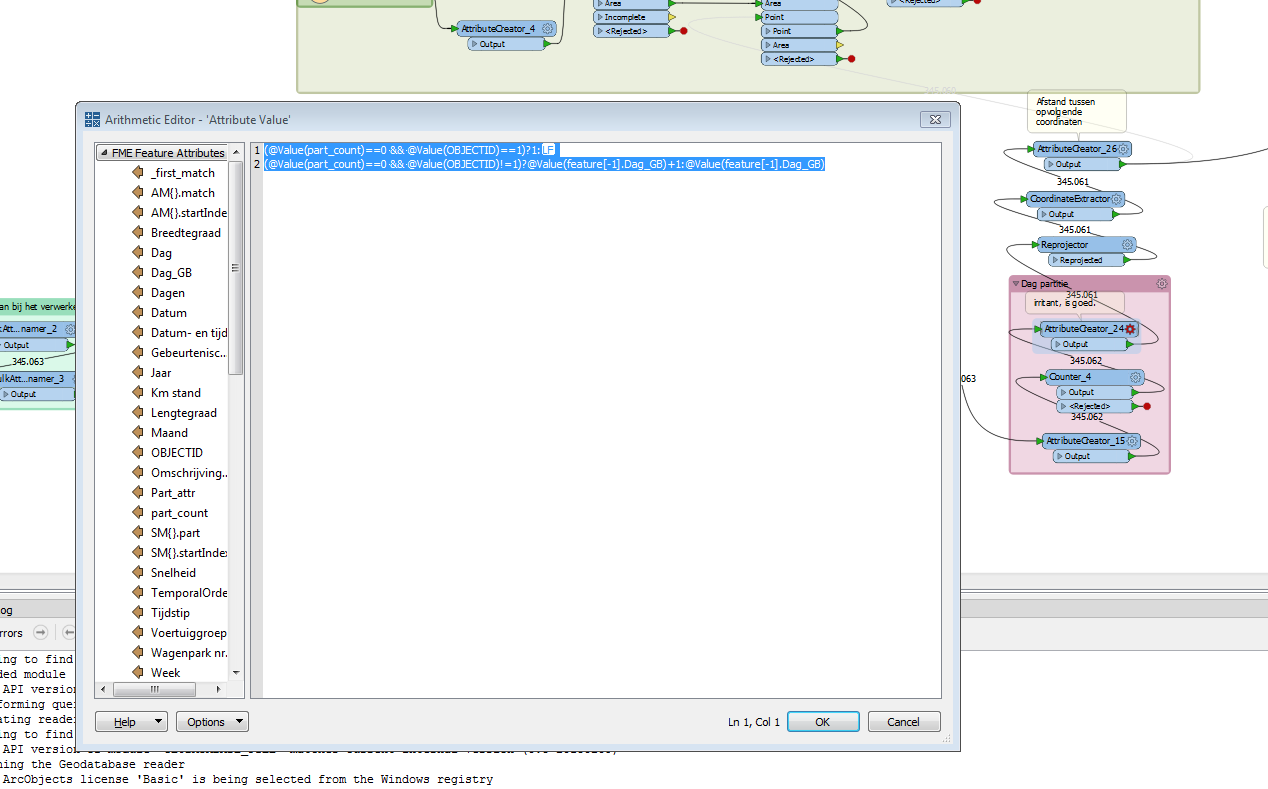
Task: Click attribute list scroll-left arrow
Action: point(102,690)
